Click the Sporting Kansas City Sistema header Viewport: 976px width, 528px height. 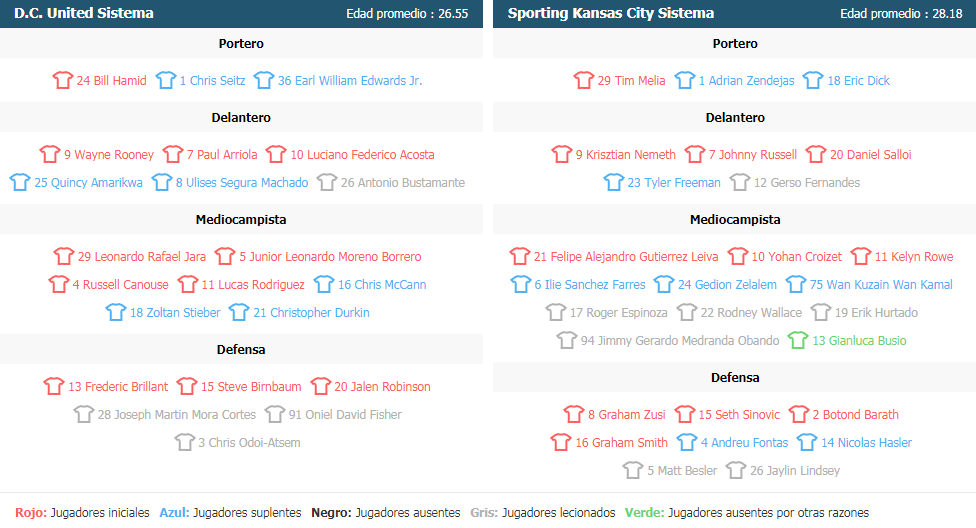pyautogui.click(x=610, y=13)
